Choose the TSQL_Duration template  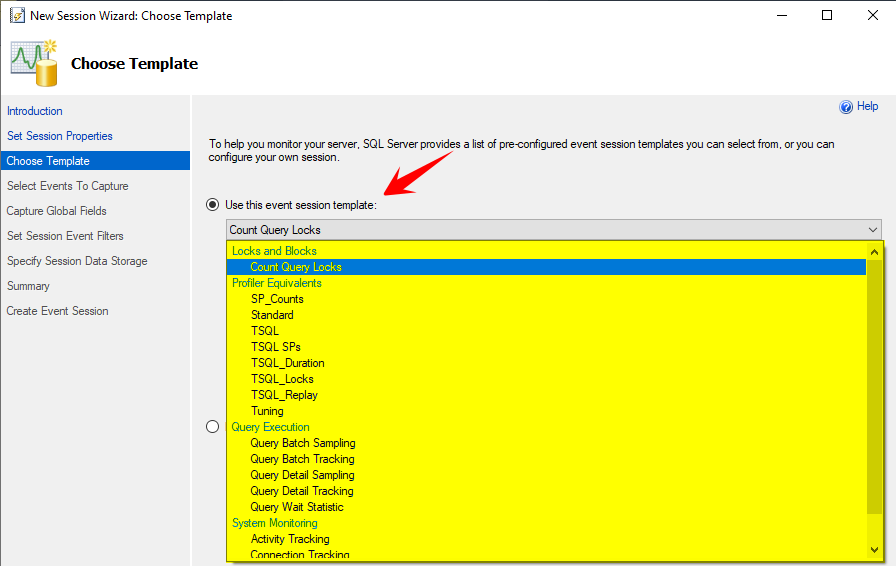tap(287, 363)
